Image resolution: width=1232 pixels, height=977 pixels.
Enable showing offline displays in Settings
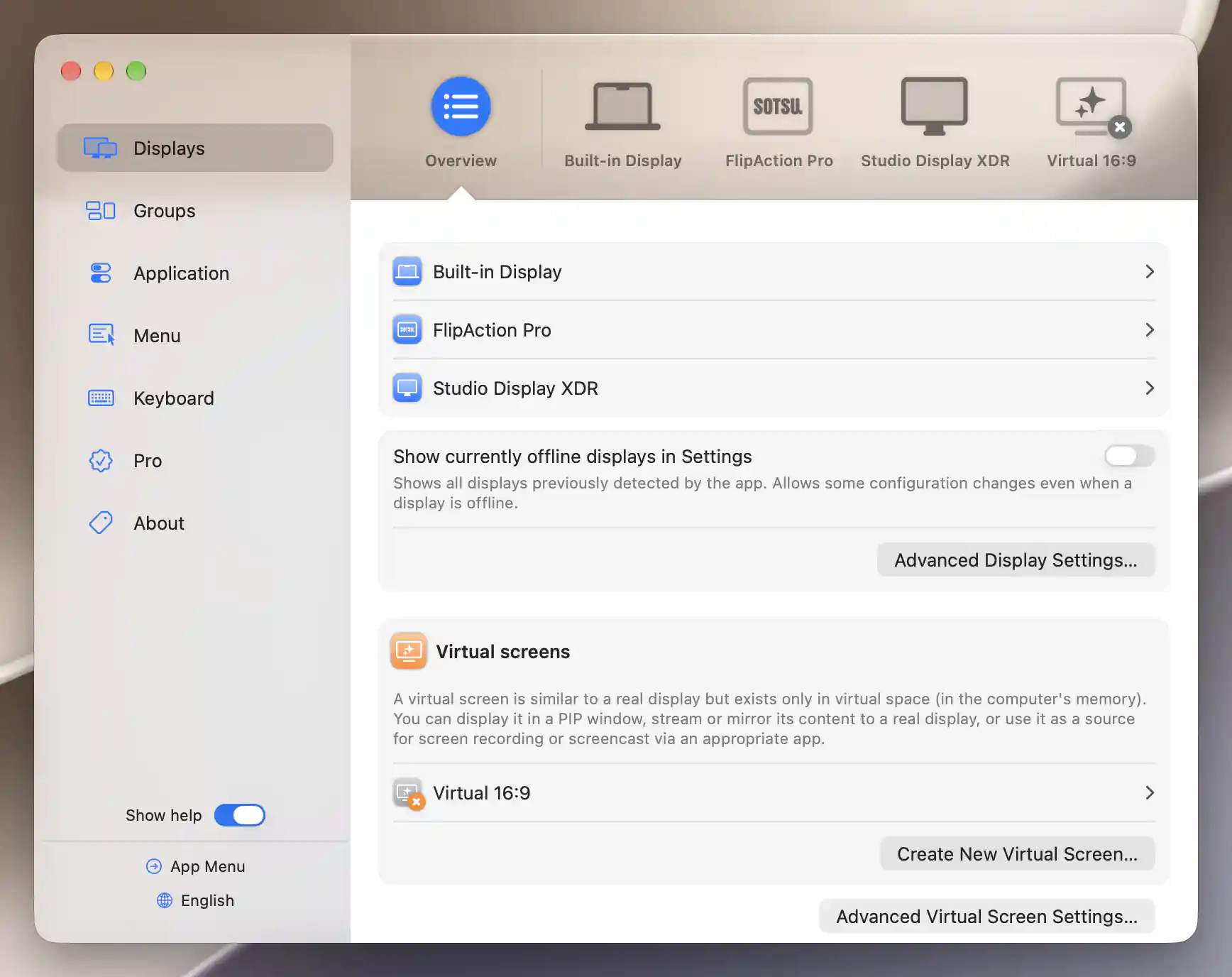tap(1129, 456)
